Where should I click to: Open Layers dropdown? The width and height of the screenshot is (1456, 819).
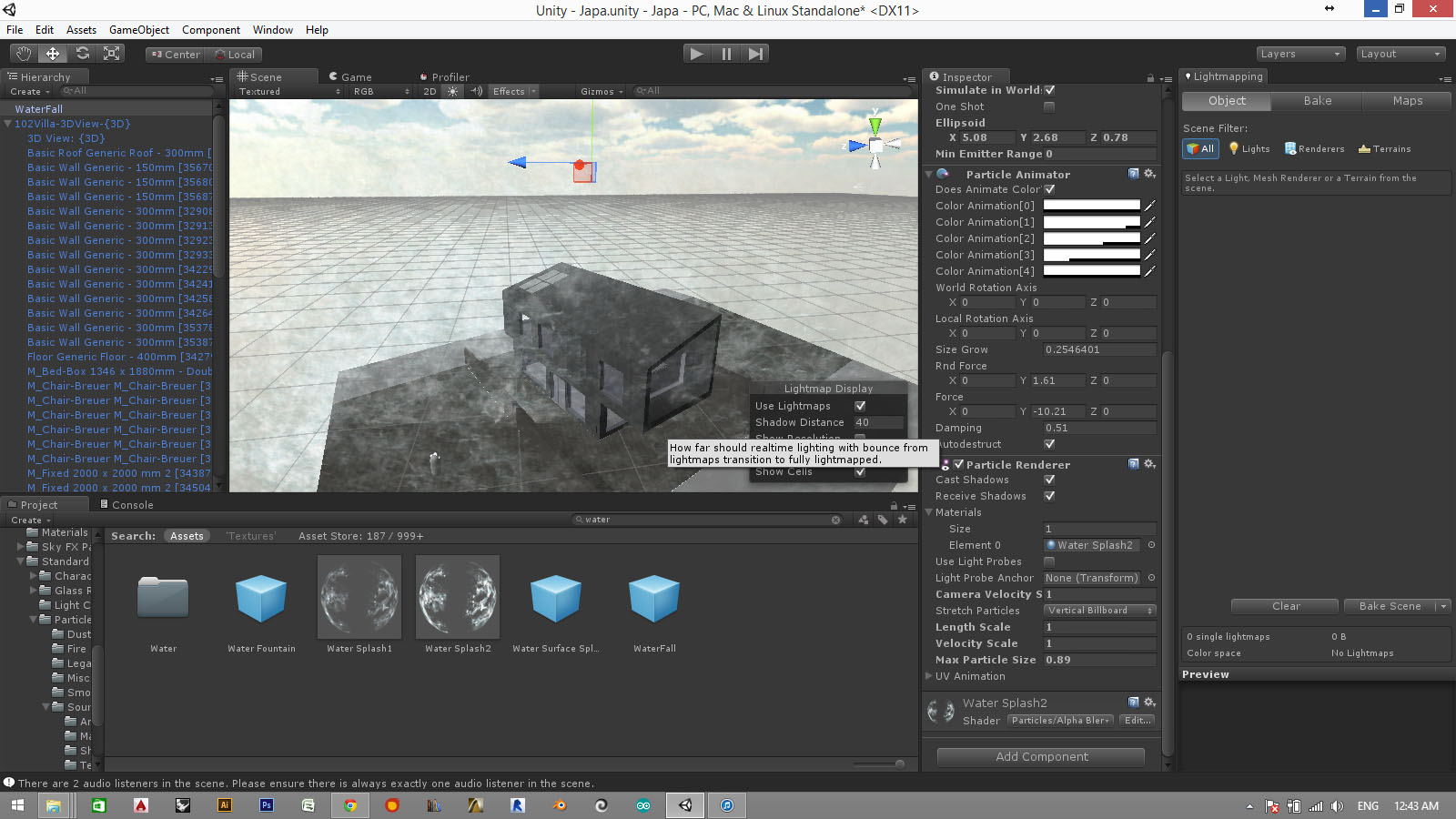pyautogui.click(x=1300, y=54)
